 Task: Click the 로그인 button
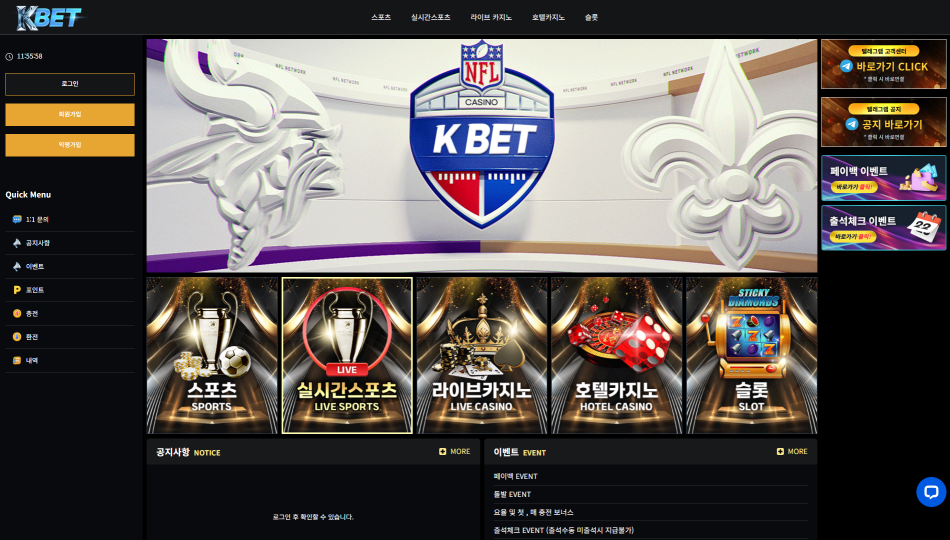(x=70, y=84)
